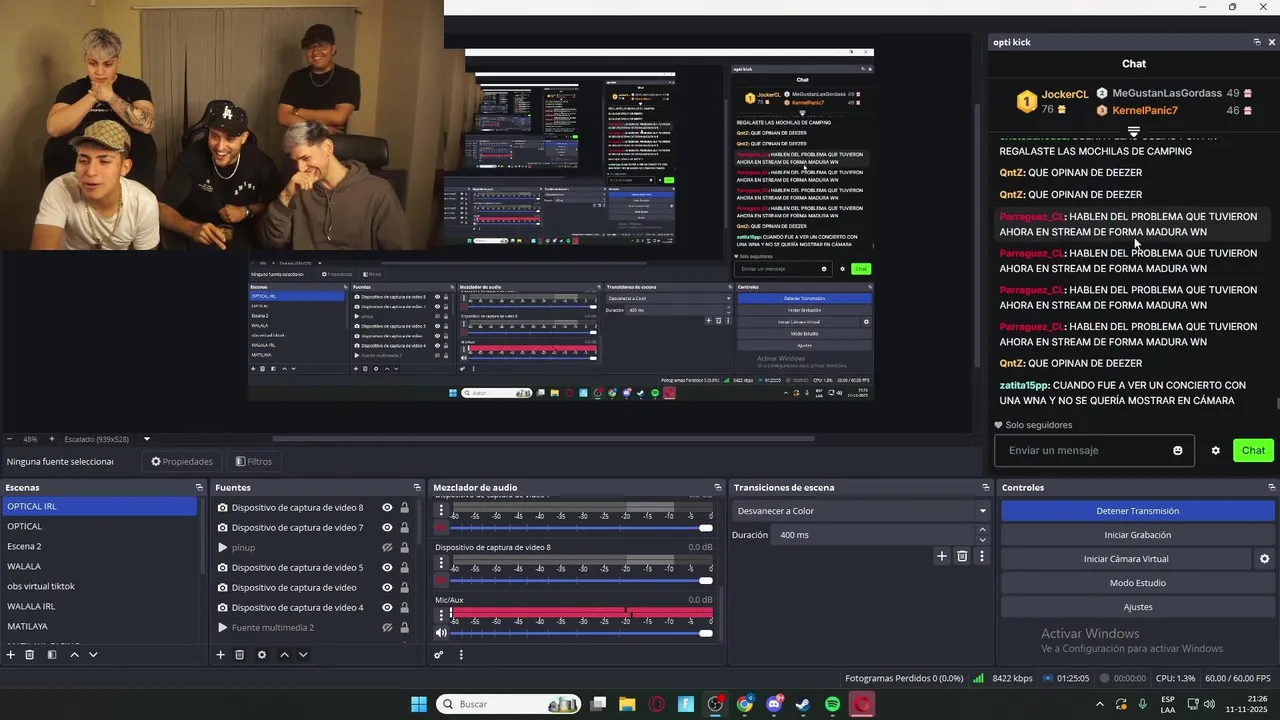This screenshot has width=1280, height=720.
Task: Zoom in the preview with plus icon
Action: (x=52, y=439)
